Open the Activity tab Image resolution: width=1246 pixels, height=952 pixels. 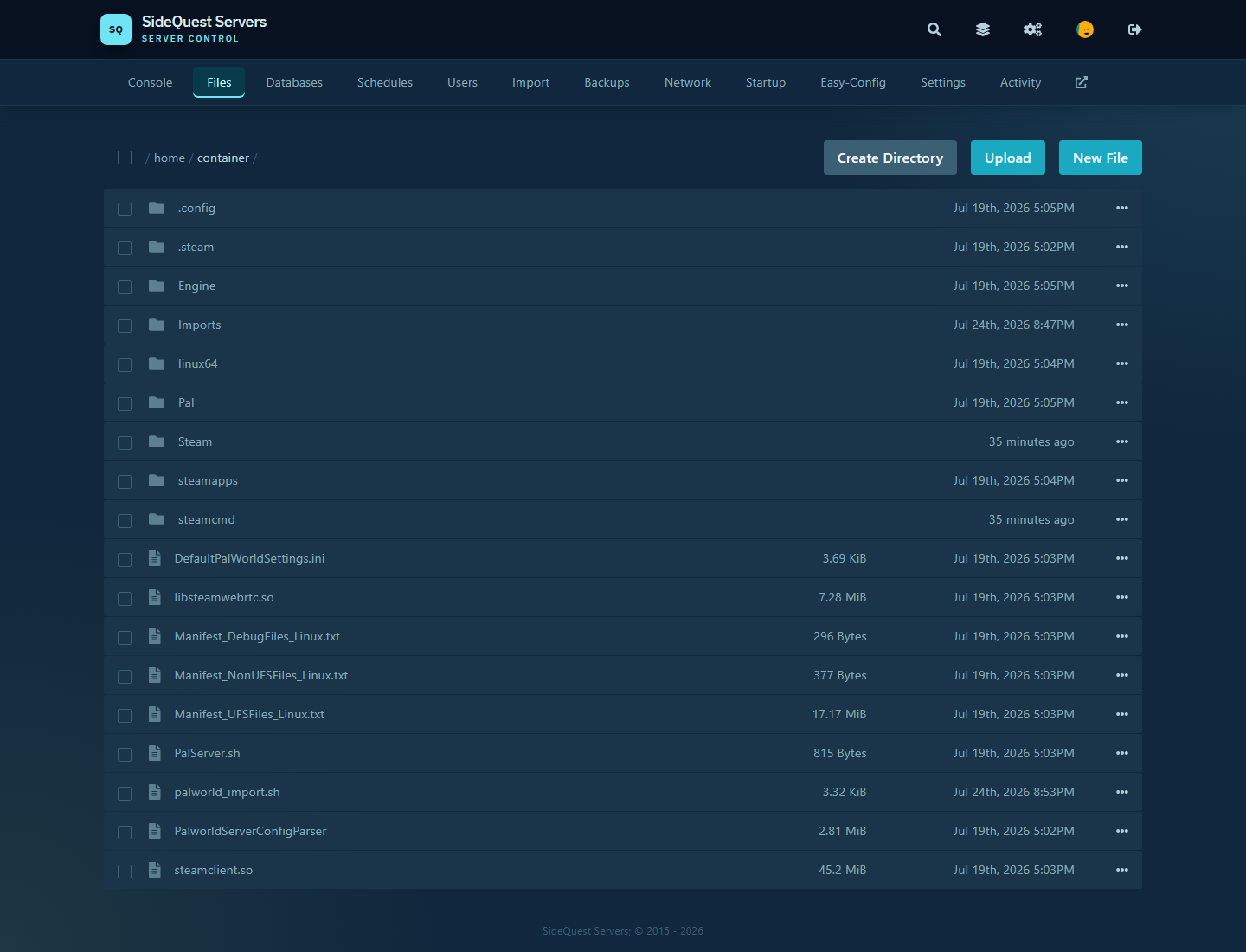(x=1020, y=82)
